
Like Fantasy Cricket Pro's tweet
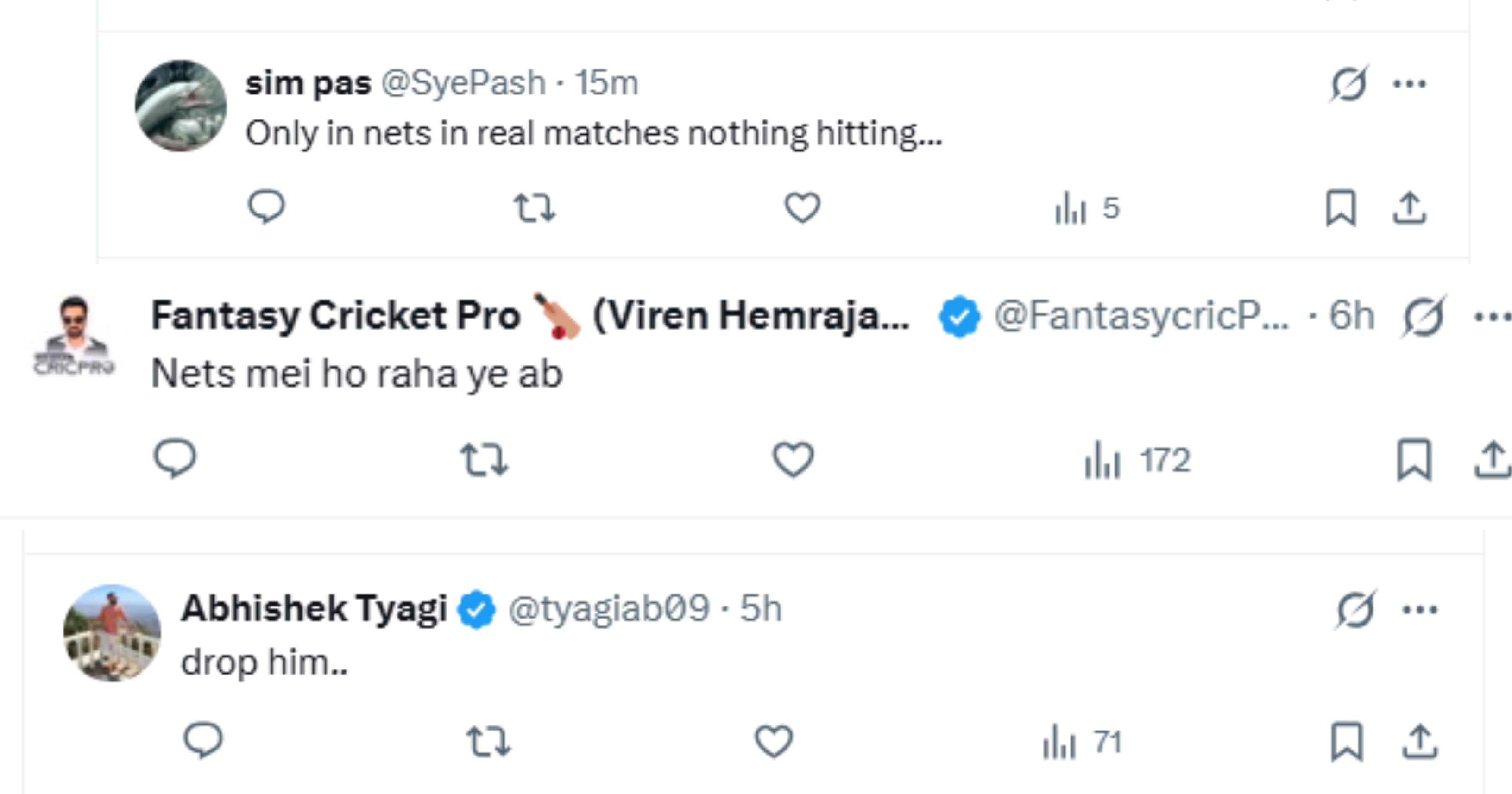click(793, 459)
